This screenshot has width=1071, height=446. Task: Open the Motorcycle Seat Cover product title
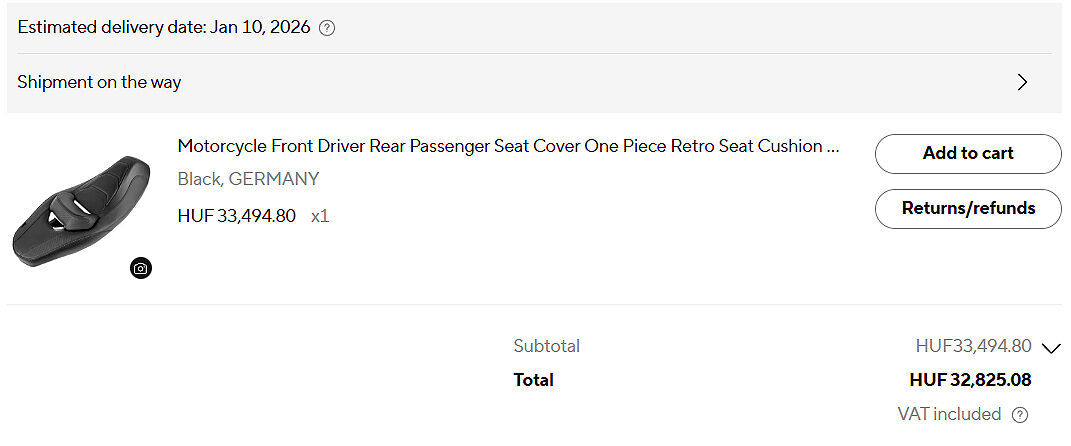coord(508,146)
